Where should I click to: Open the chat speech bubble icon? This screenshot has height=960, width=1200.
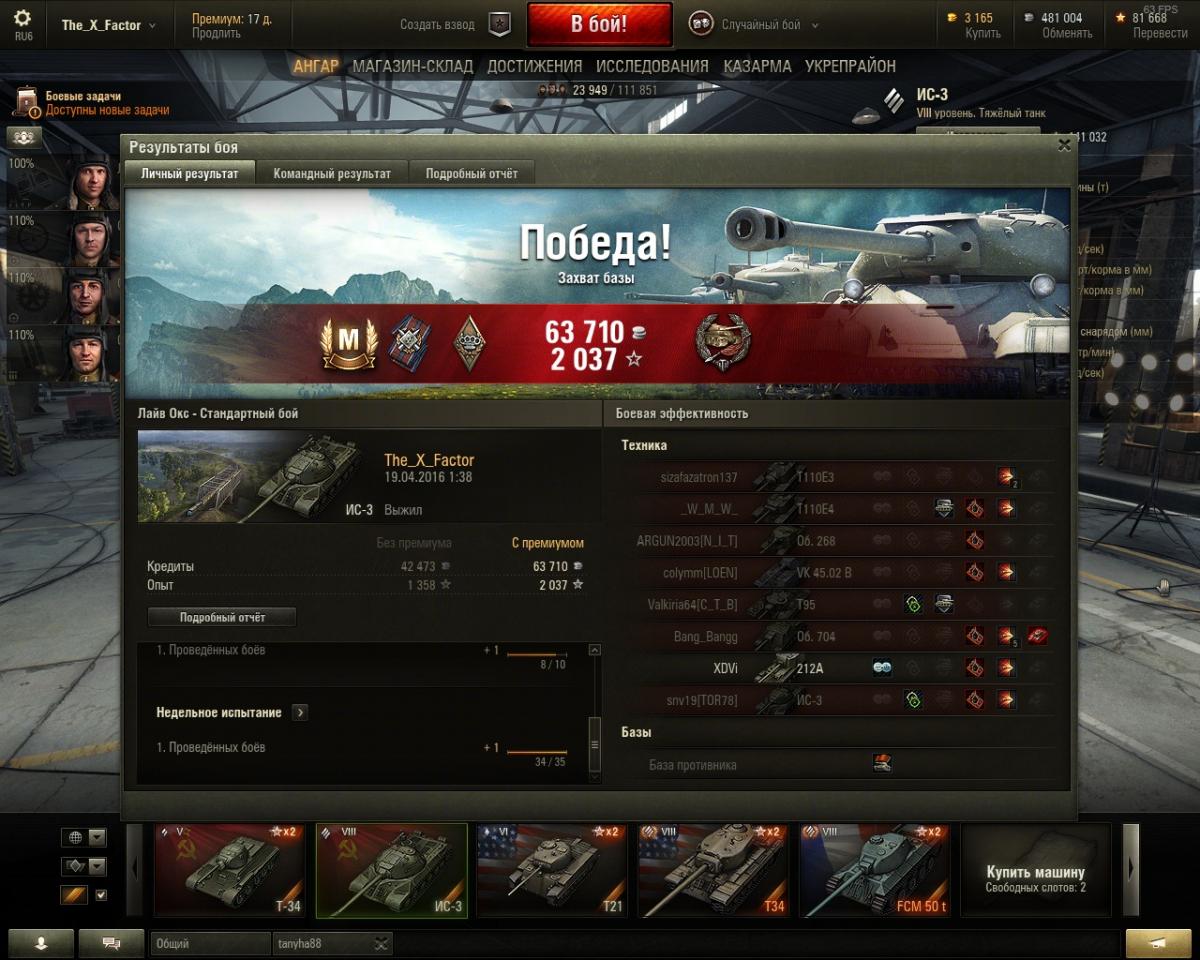[111, 942]
